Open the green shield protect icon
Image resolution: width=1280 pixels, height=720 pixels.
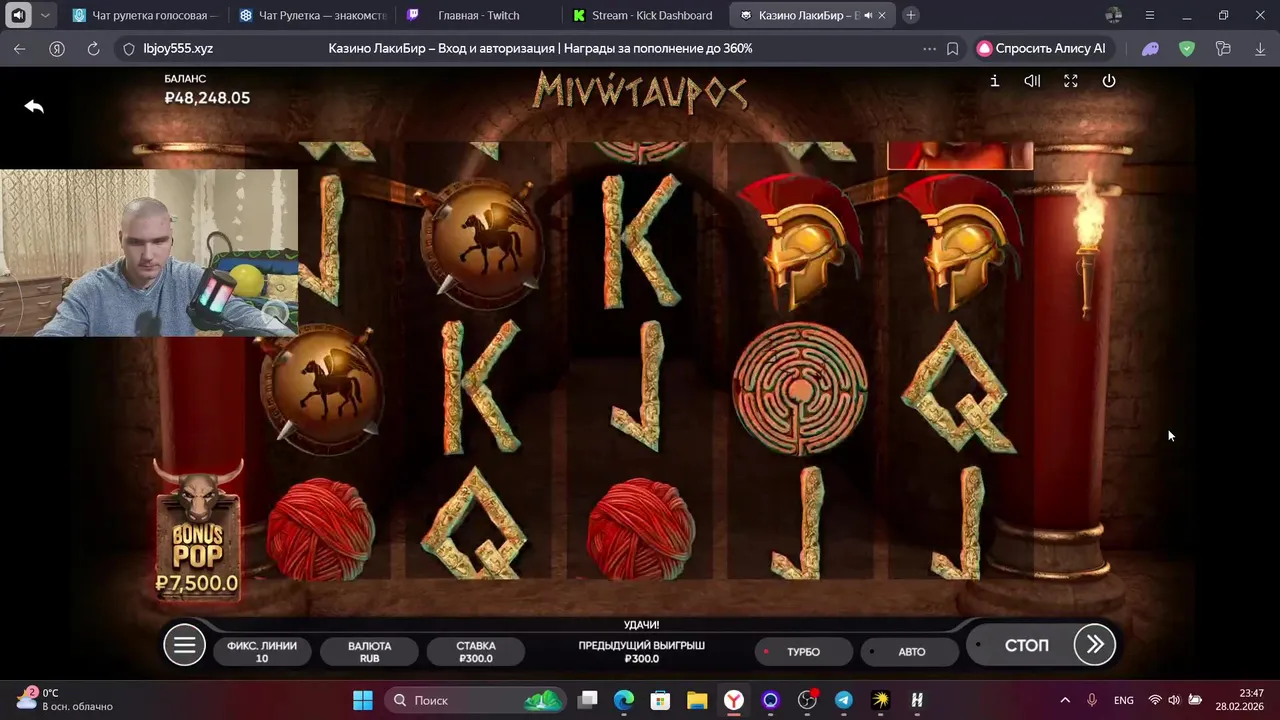click(1187, 48)
